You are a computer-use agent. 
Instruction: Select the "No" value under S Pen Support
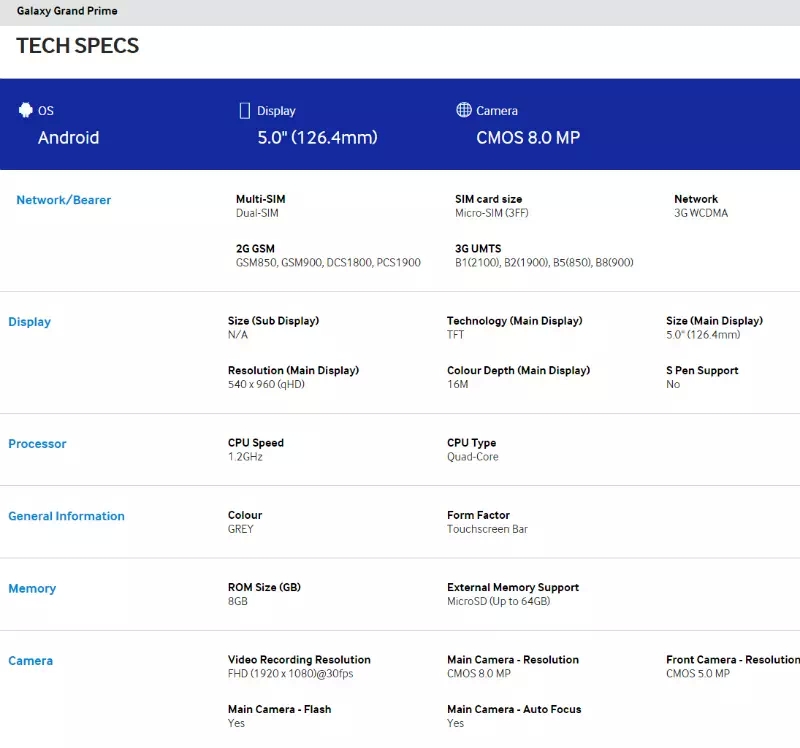pos(673,384)
